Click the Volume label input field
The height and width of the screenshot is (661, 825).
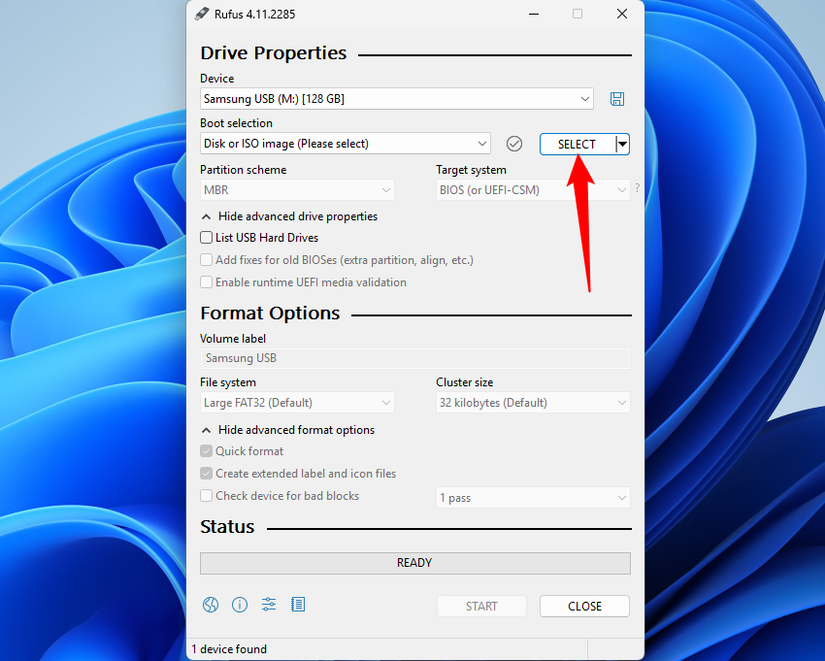coord(413,358)
